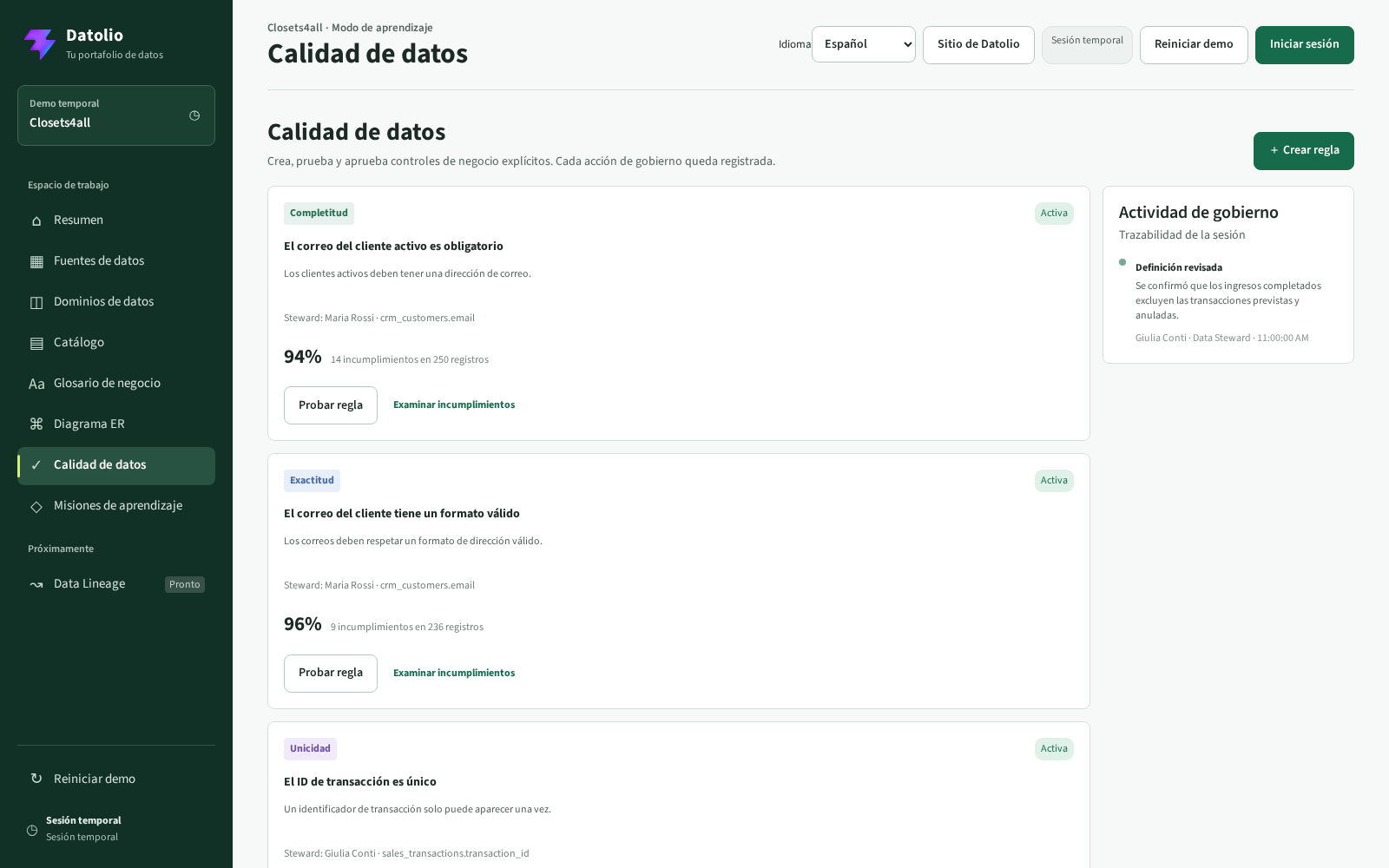The image size is (1389, 868).
Task: Click Activa status on the Exactitud rule
Action: (x=1054, y=481)
